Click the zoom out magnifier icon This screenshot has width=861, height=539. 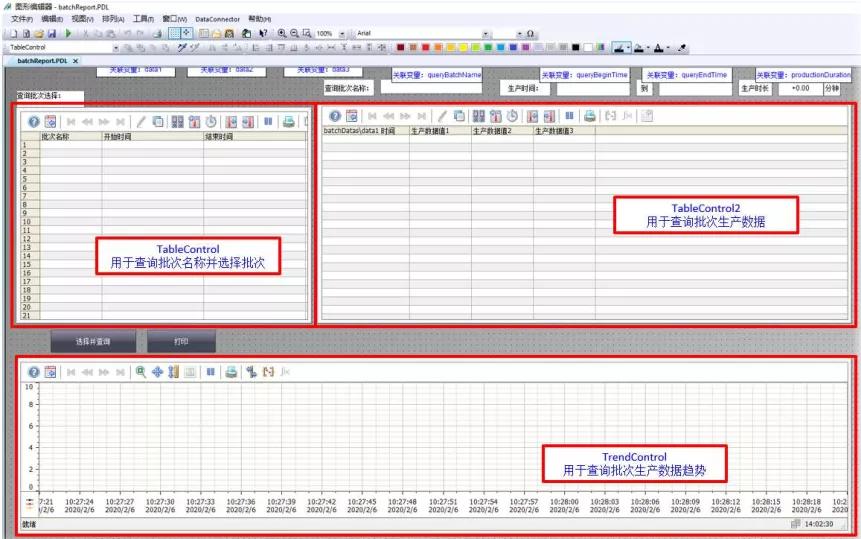[294, 33]
